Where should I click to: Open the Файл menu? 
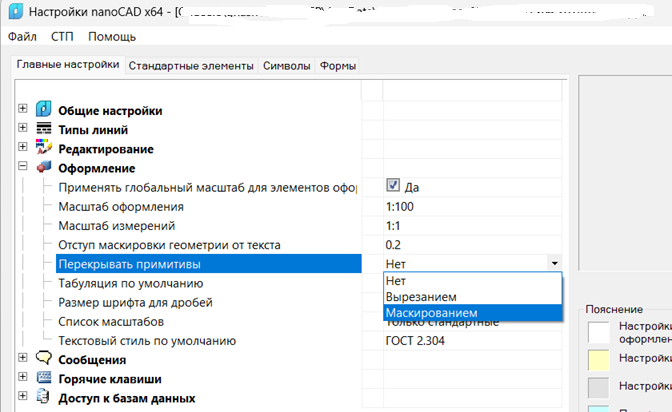tap(22, 36)
